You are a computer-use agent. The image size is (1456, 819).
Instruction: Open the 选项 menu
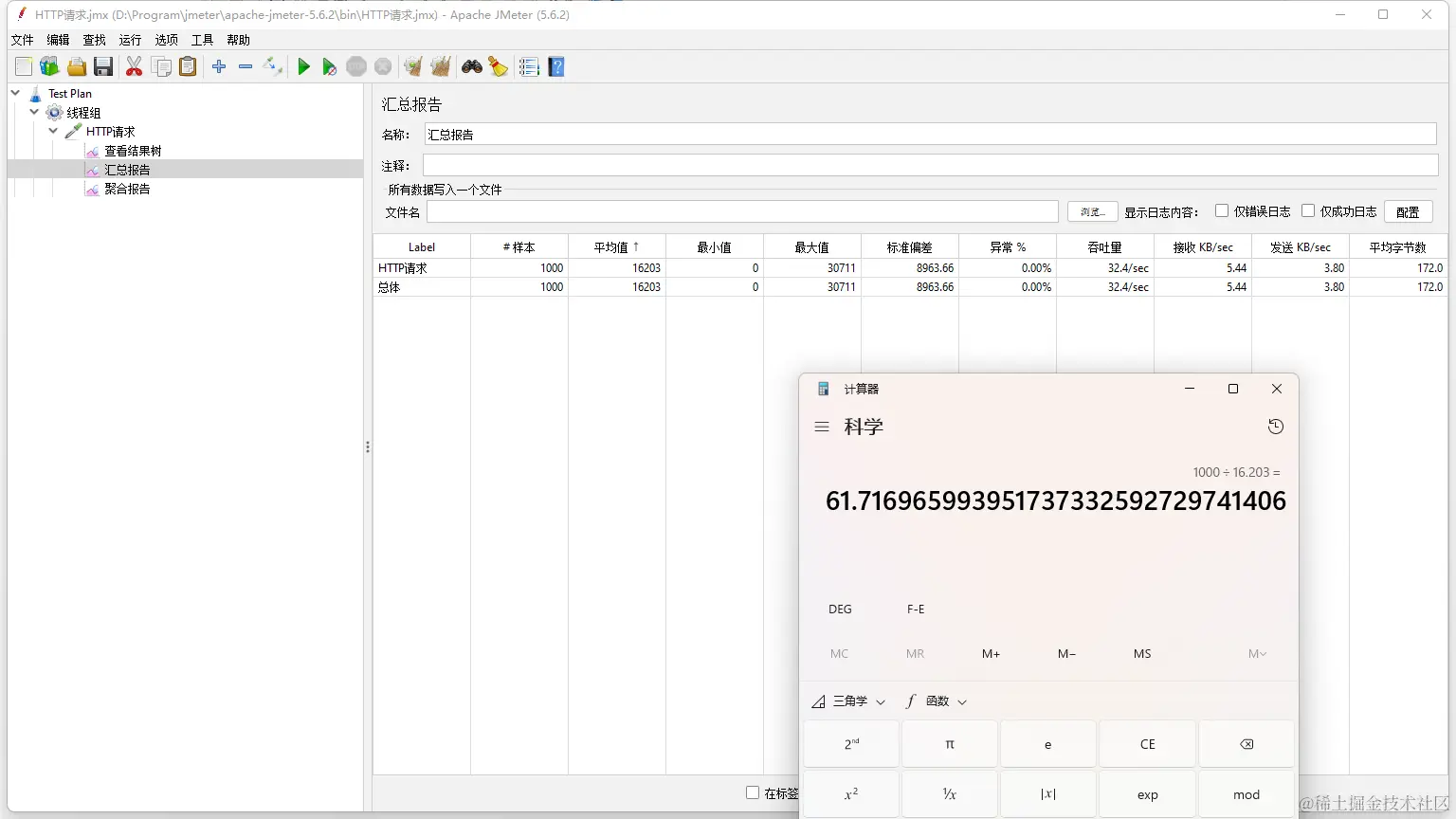(x=166, y=40)
